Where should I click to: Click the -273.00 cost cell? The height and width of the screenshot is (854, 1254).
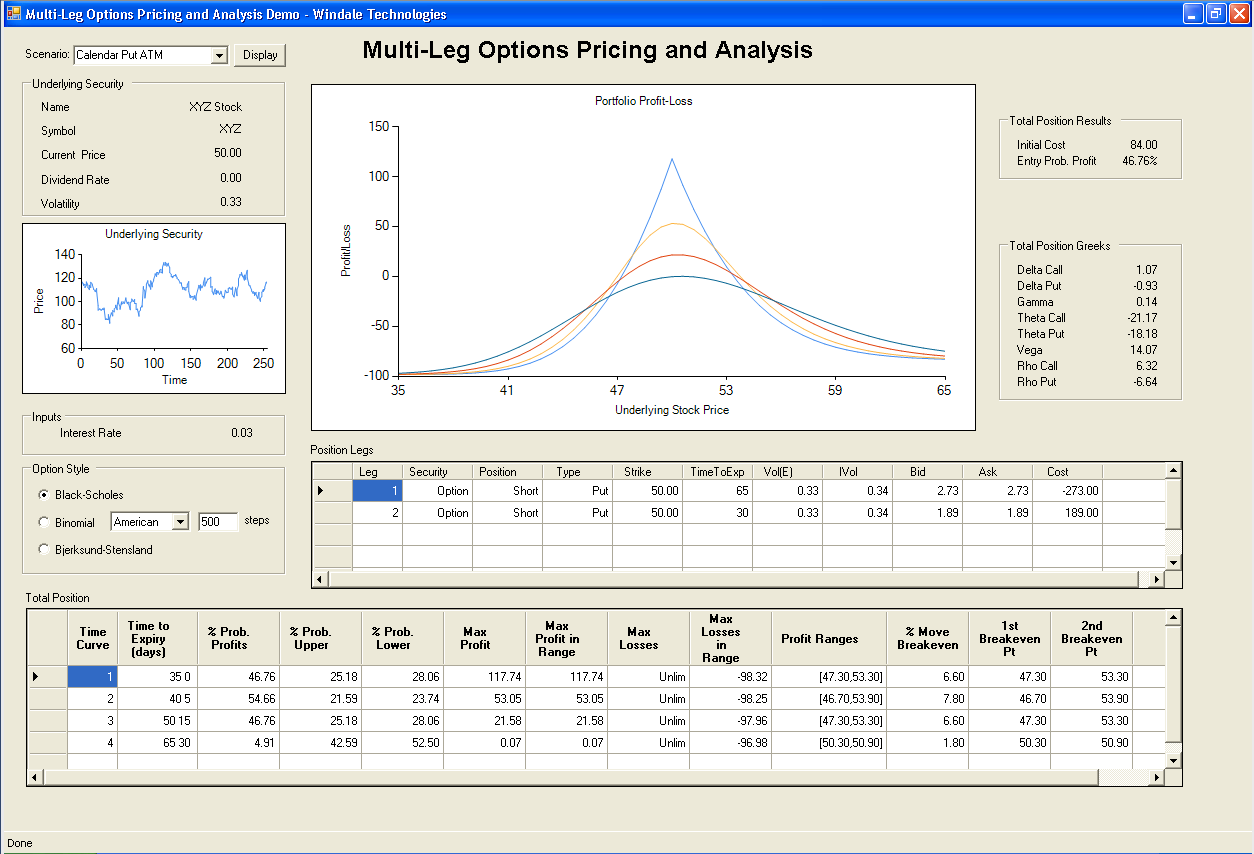1067,491
